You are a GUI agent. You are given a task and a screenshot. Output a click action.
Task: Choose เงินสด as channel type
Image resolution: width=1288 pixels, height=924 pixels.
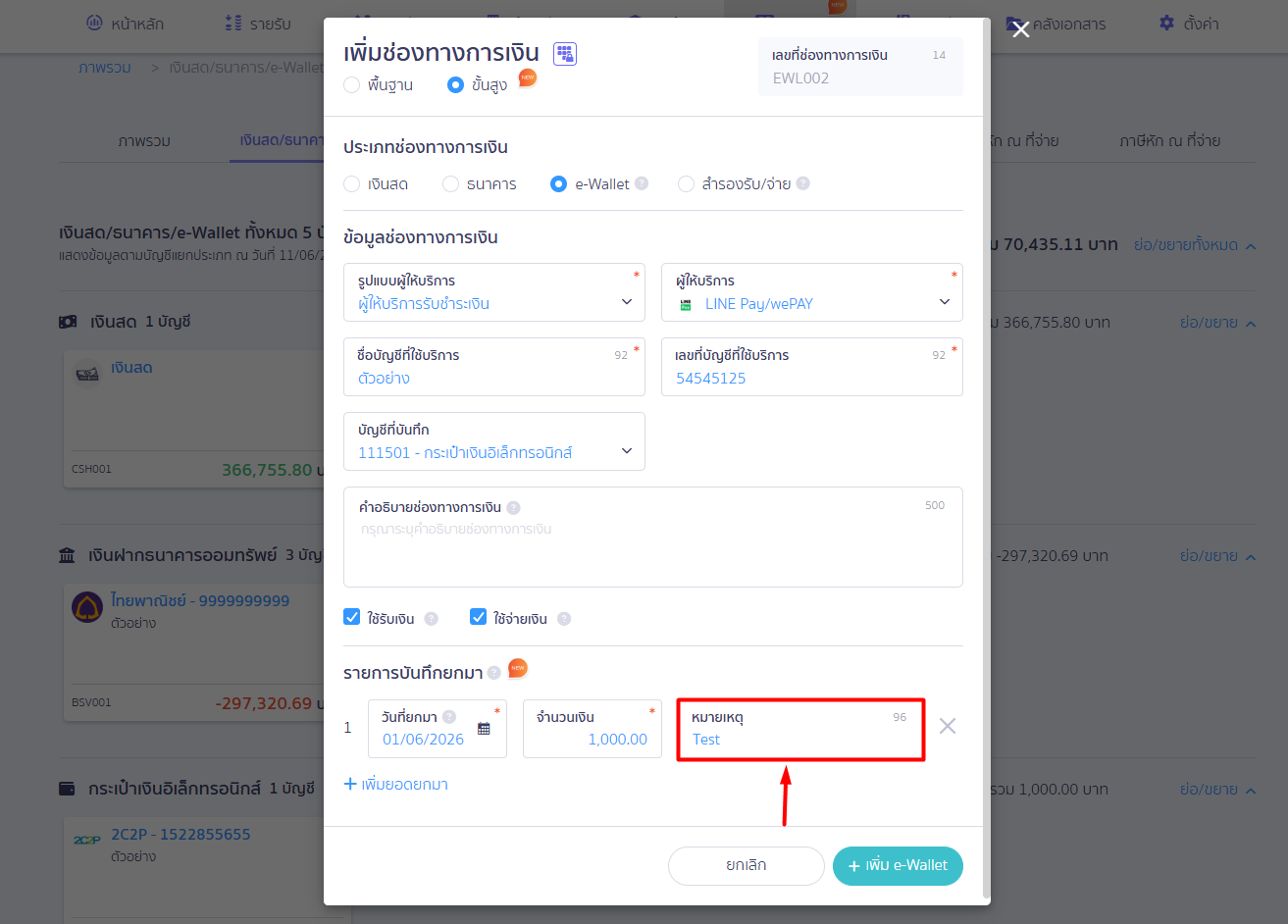(x=352, y=183)
